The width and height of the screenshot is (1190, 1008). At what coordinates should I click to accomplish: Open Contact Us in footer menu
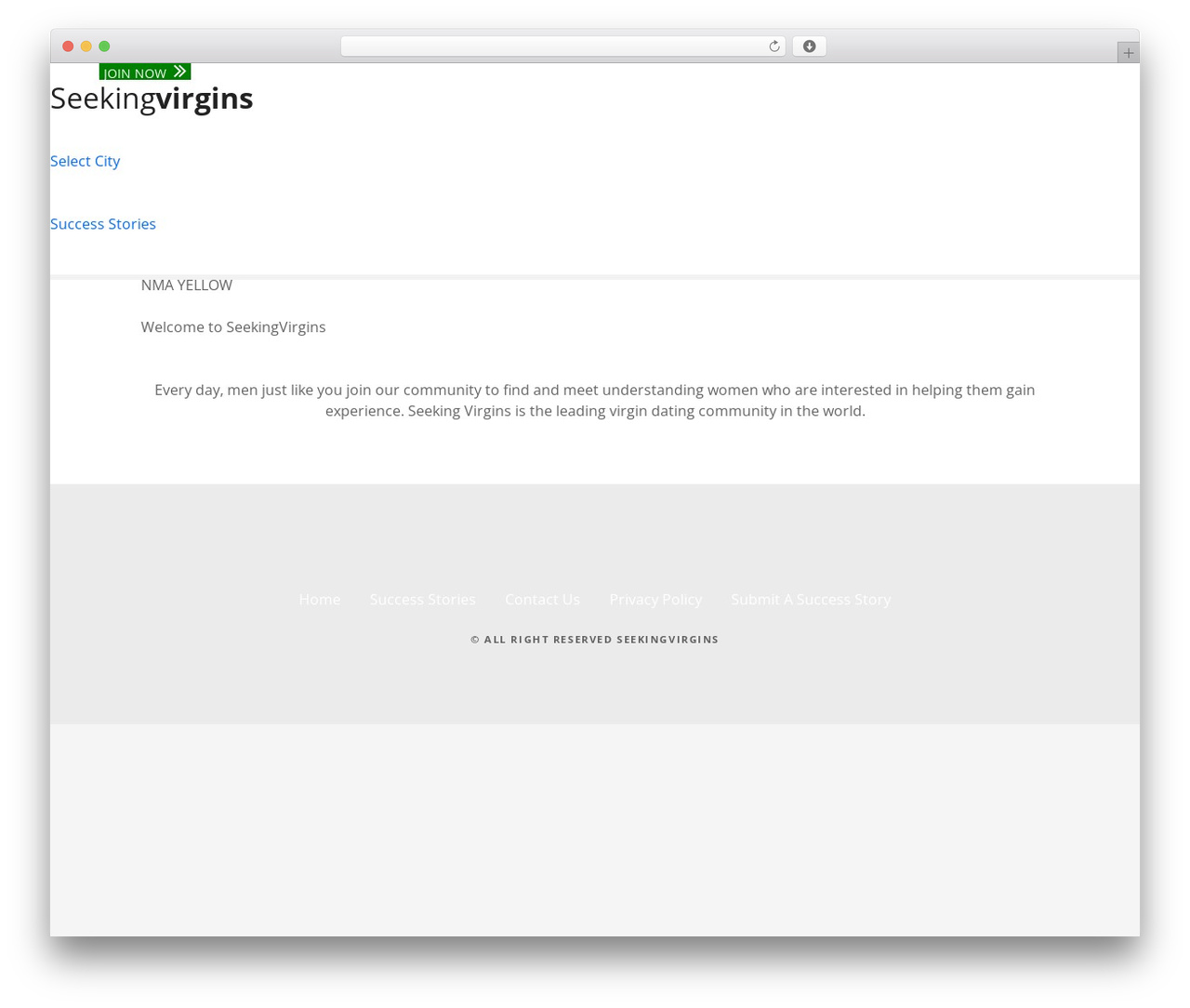point(542,600)
